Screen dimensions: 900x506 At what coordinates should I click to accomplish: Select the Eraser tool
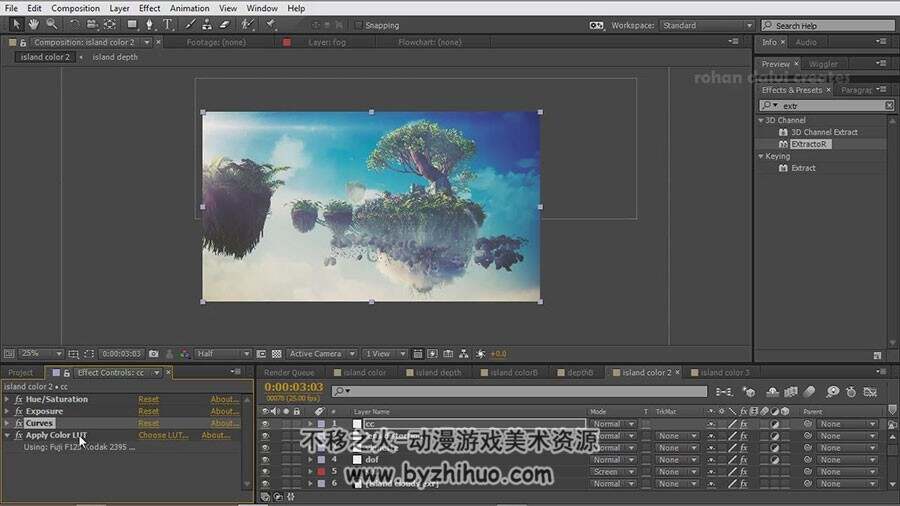pos(224,24)
